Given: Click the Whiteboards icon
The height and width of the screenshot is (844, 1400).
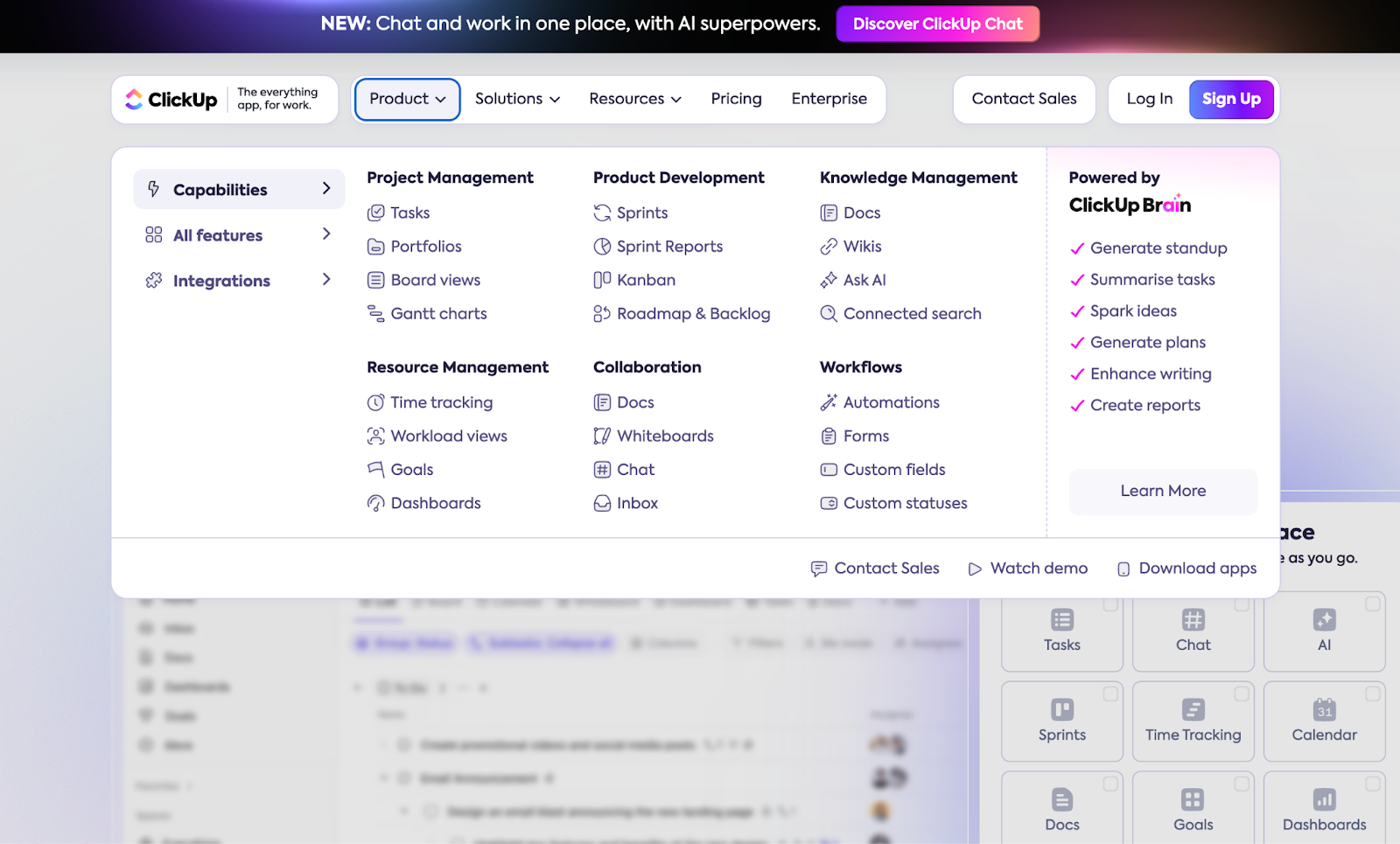Looking at the screenshot, I should [x=602, y=436].
